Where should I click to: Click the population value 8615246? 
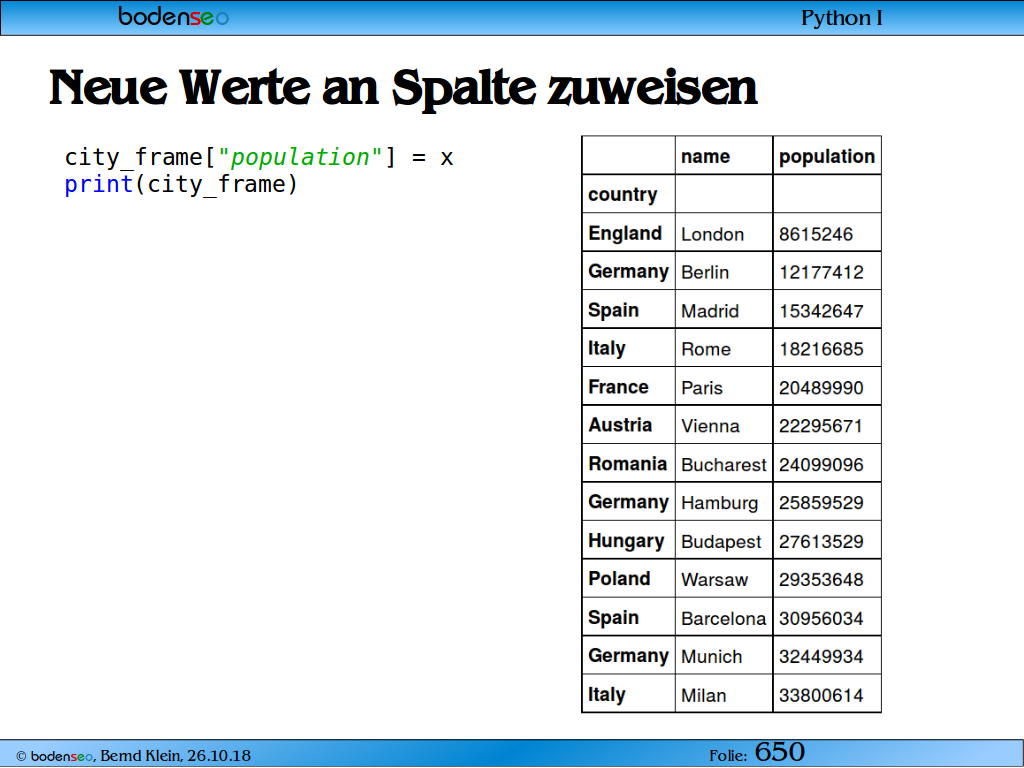pyautogui.click(x=815, y=234)
